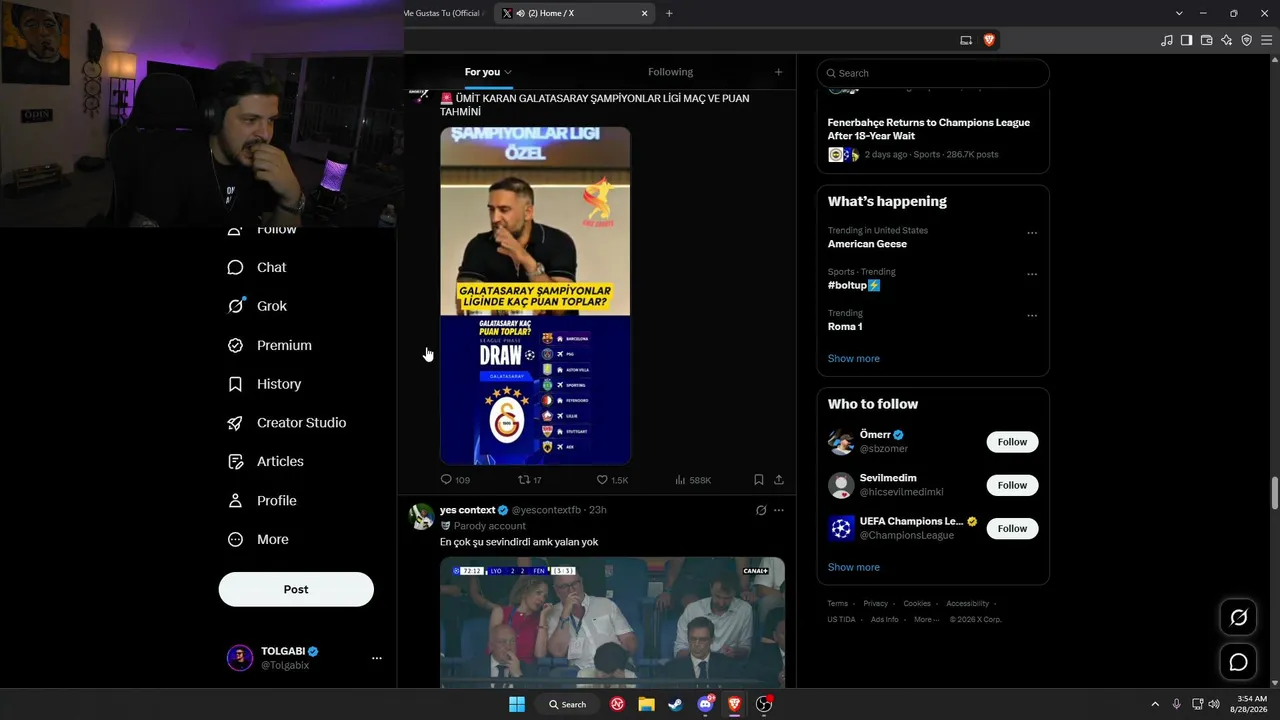
Task: Click the Brave Shields icon in address bar
Action: [989, 40]
